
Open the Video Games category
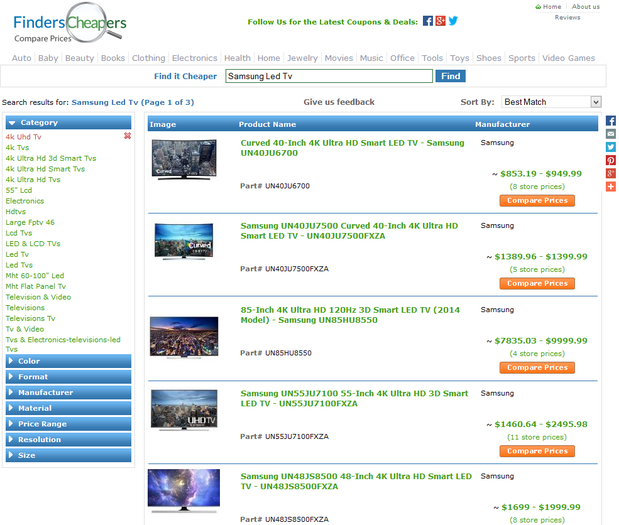click(568, 58)
